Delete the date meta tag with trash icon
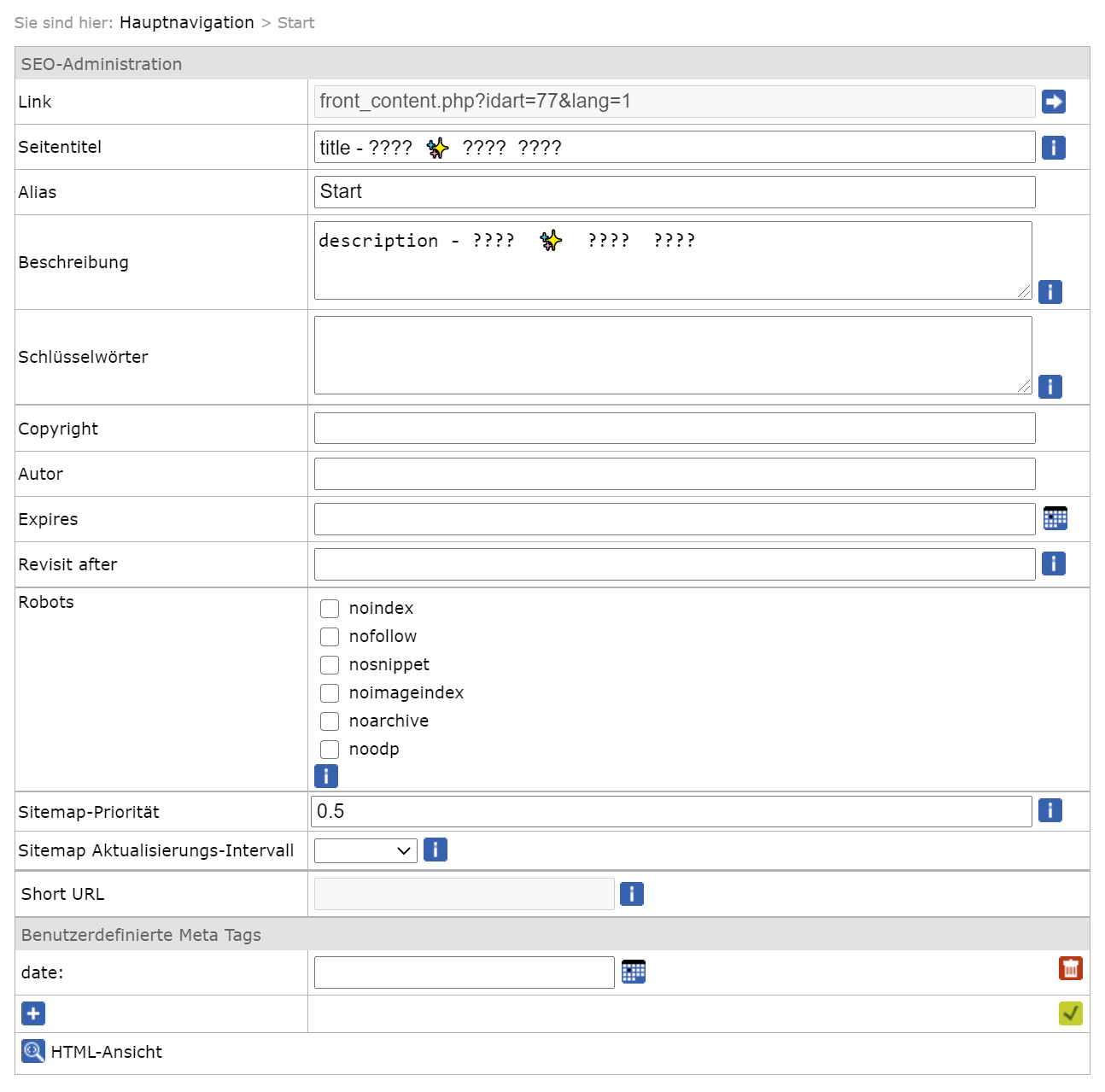The width and height of the screenshot is (1105, 1092). [1070, 968]
